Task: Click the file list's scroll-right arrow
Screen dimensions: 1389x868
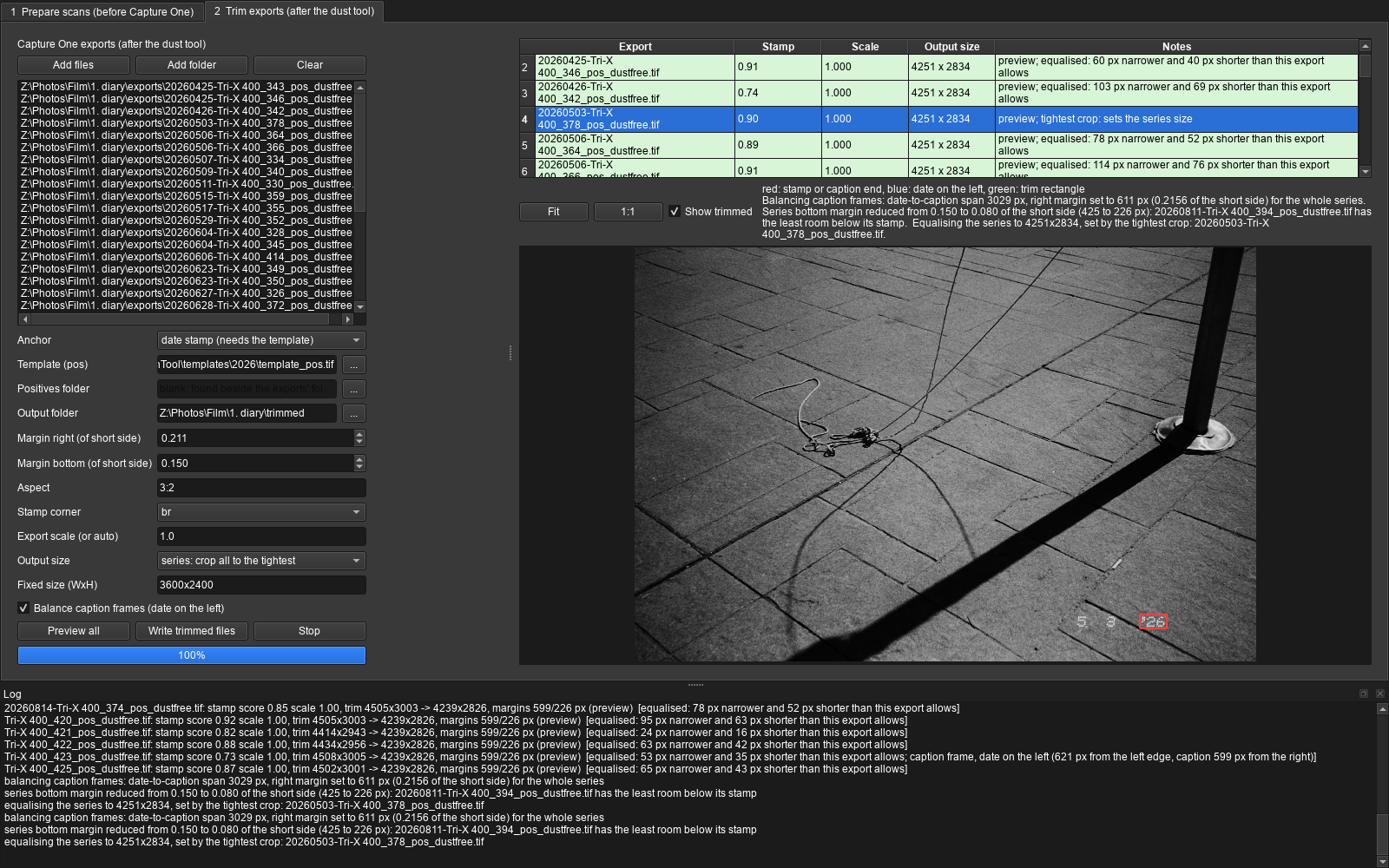Action: [x=348, y=319]
